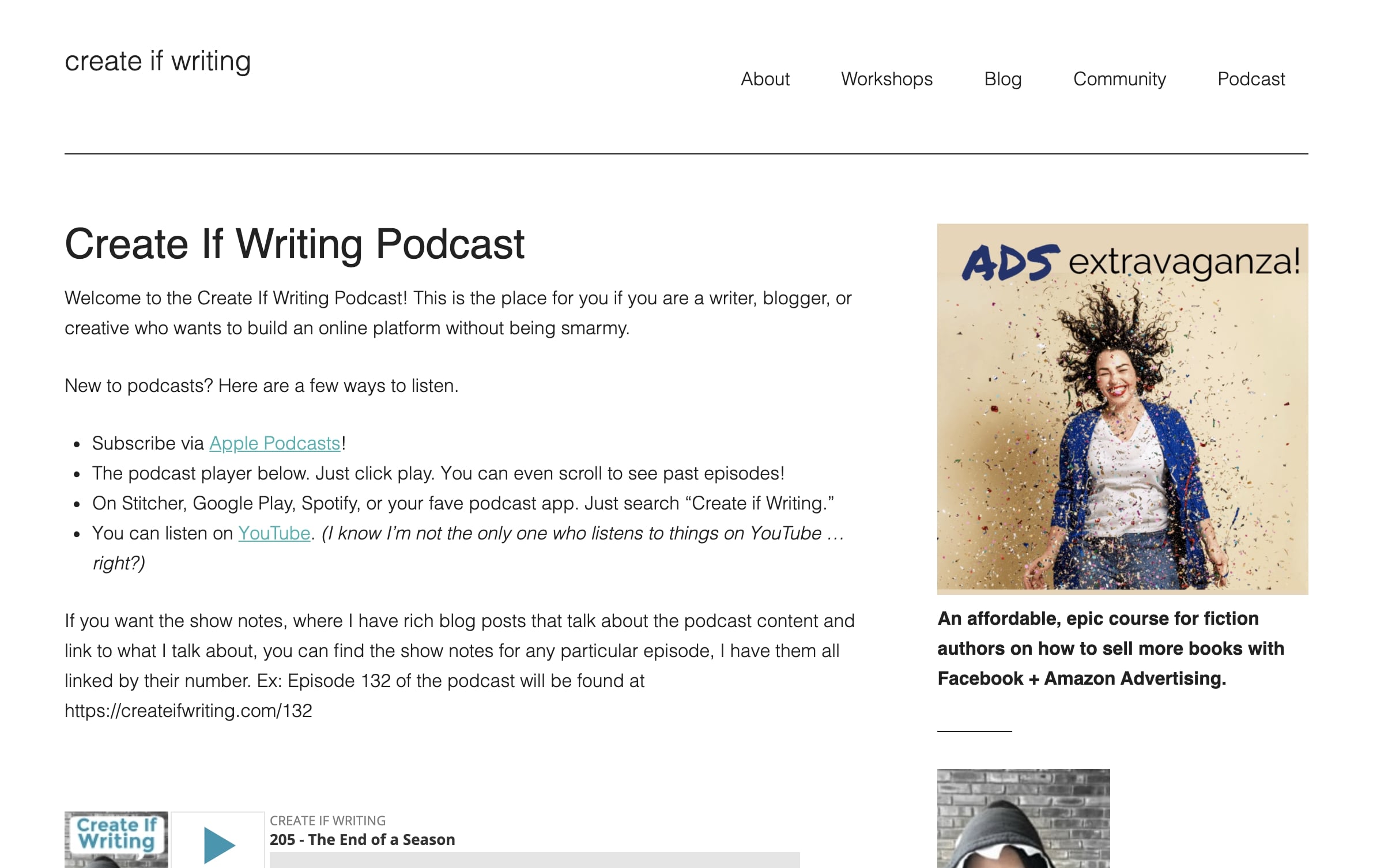Click the 'New to podcasts?' sentence
Viewport: 1373px width, 868px height.
[x=261, y=386]
